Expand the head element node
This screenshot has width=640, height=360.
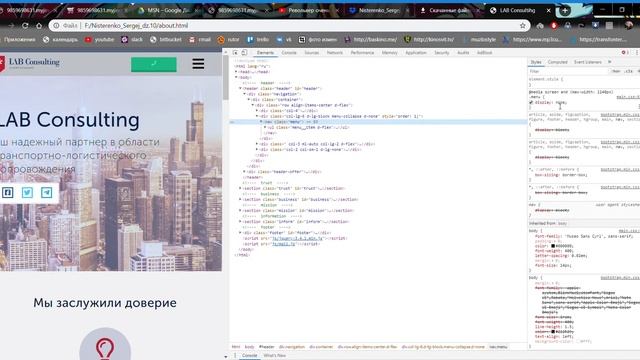(x=236, y=72)
